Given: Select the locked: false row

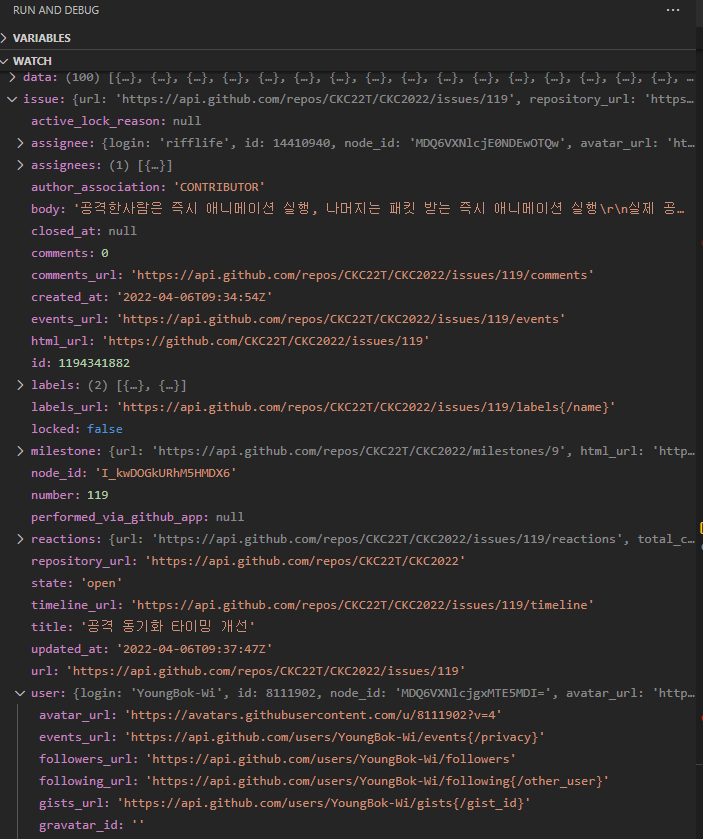Looking at the screenshot, I should click(x=77, y=429).
